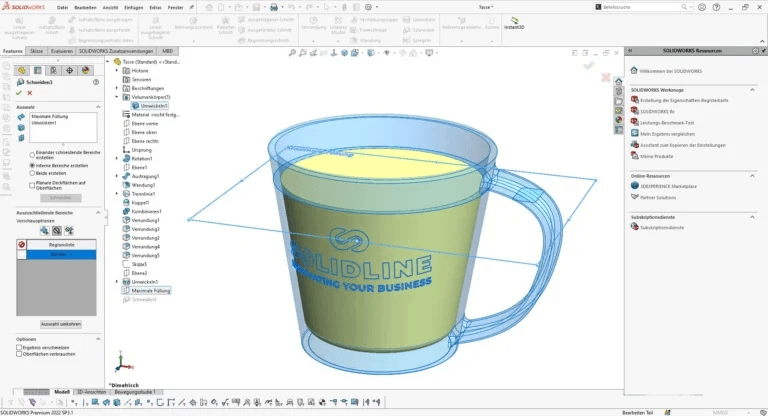Screen dimensions: 768x416
Task: Expand the Volumenkörper(1) tree node
Action: tap(118, 97)
